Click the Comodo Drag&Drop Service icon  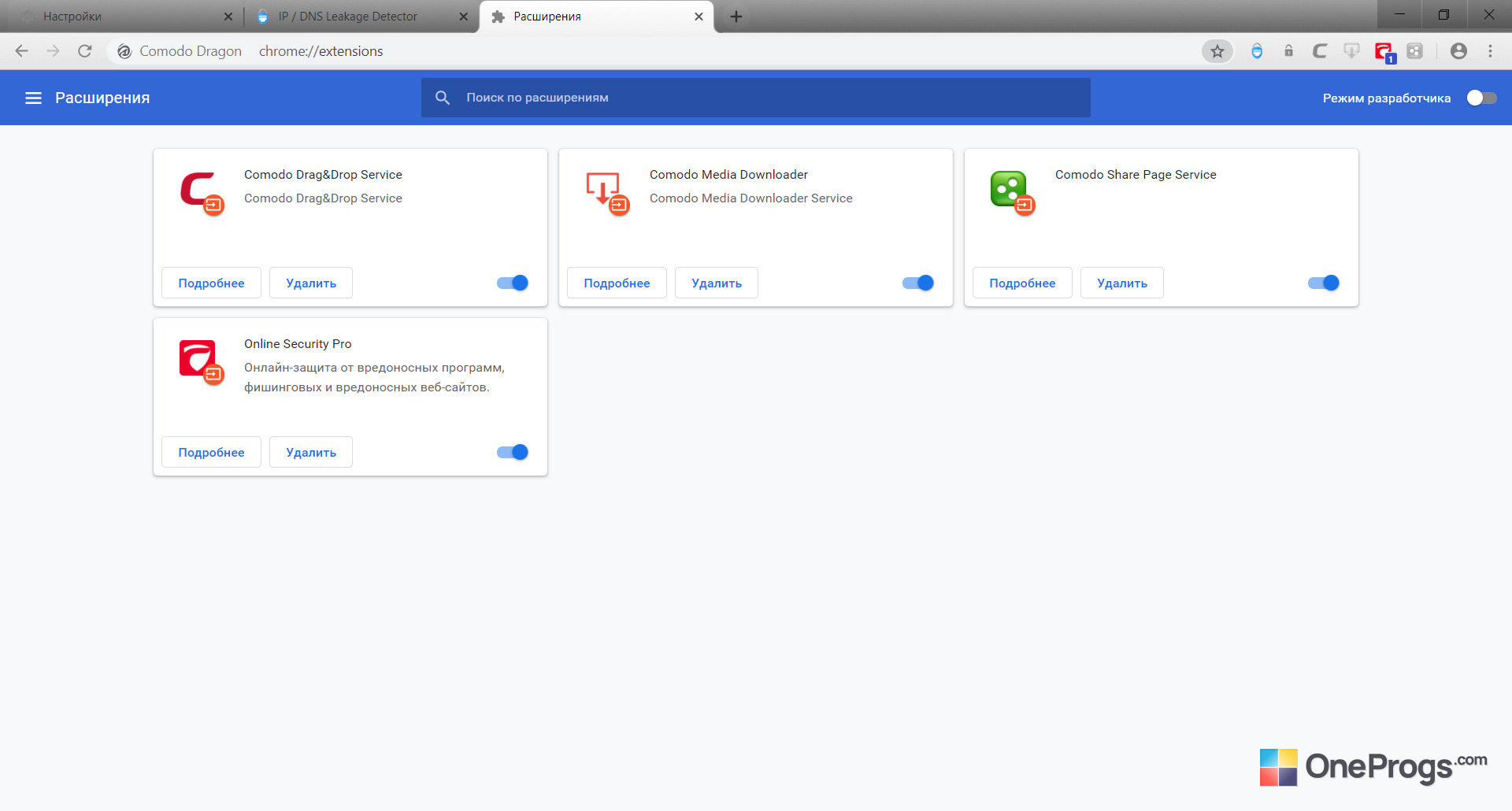[x=202, y=193]
